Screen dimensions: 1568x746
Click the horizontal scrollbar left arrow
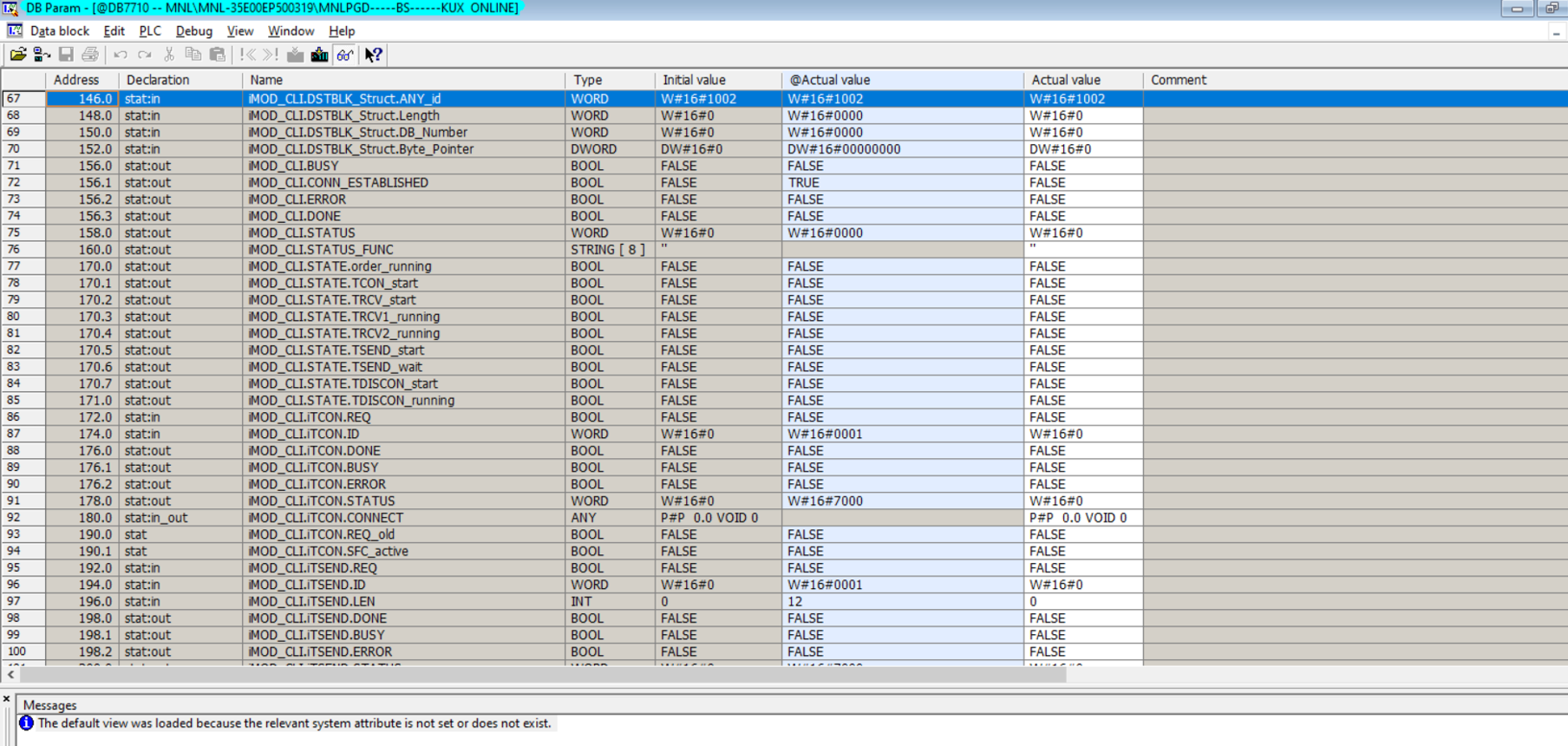[x=10, y=674]
